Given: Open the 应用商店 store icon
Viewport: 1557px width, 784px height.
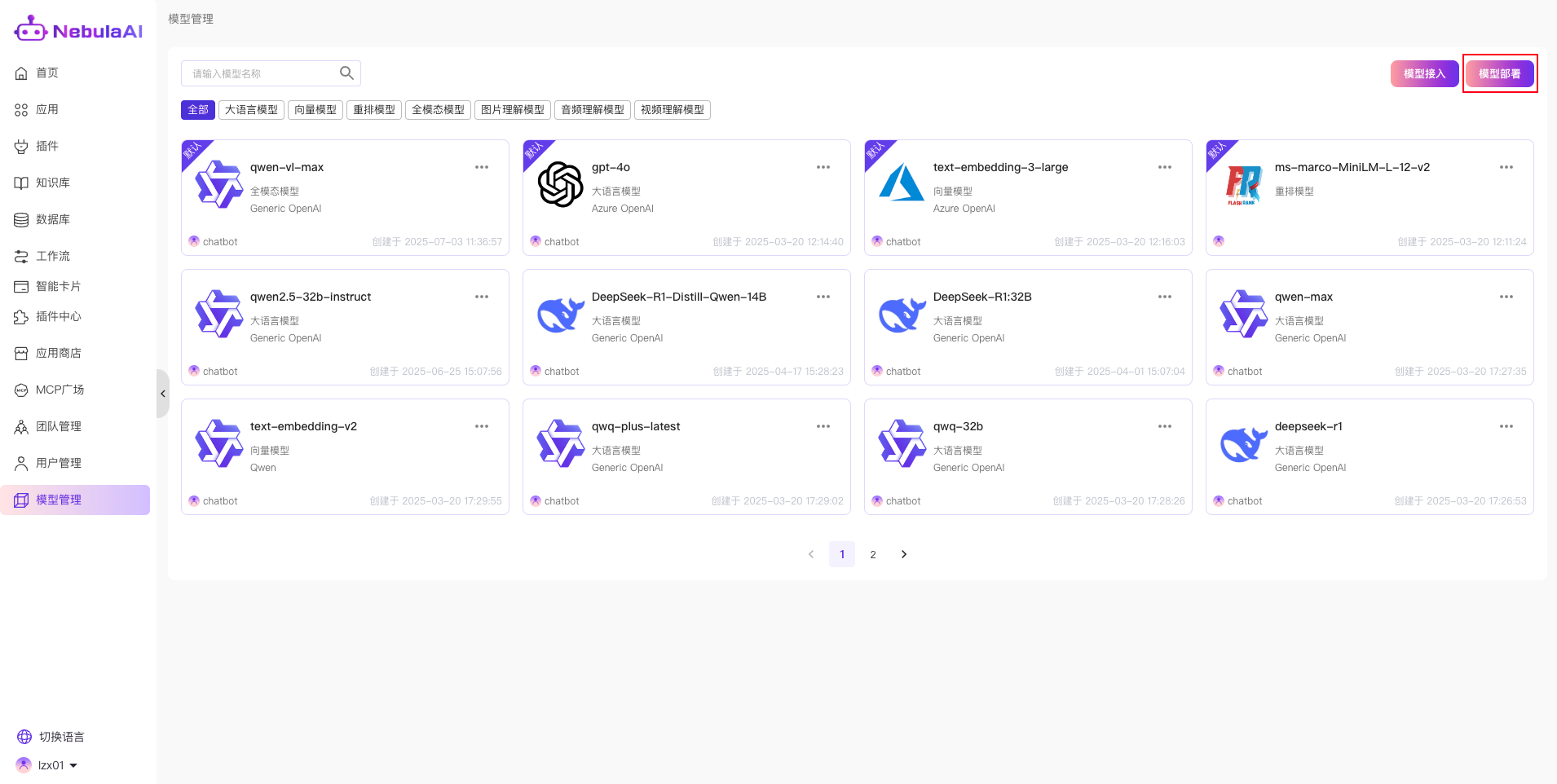Looking at the screenshot, I should pos(21,354).
